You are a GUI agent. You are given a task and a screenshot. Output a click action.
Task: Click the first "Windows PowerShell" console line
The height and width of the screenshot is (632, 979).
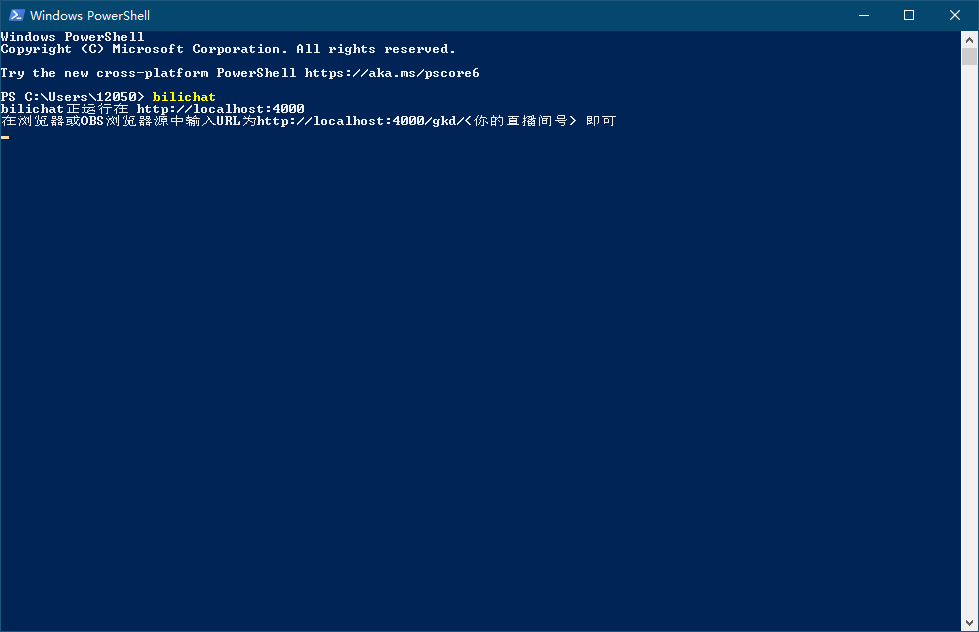pyautogui.click(x=72, y=37)
